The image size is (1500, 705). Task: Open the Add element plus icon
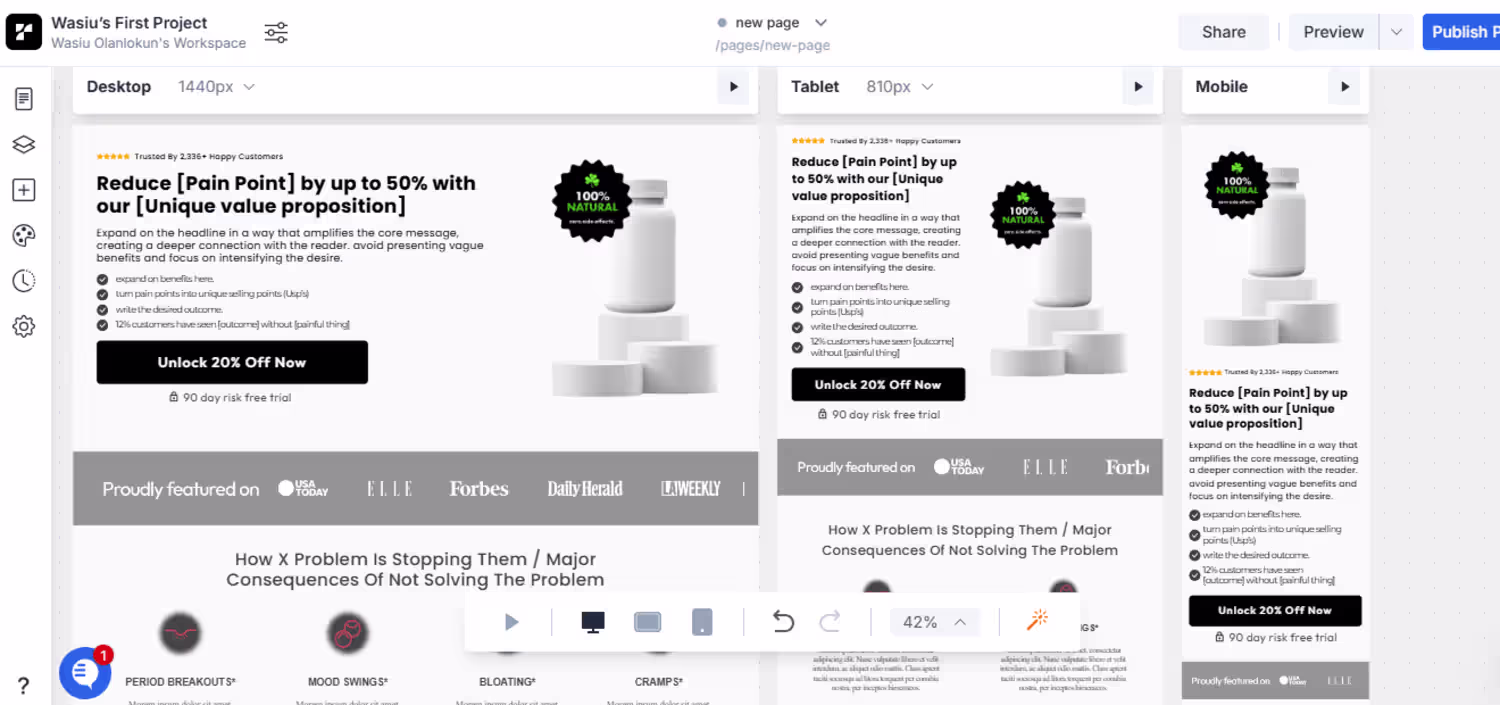[x=24, y=190]
